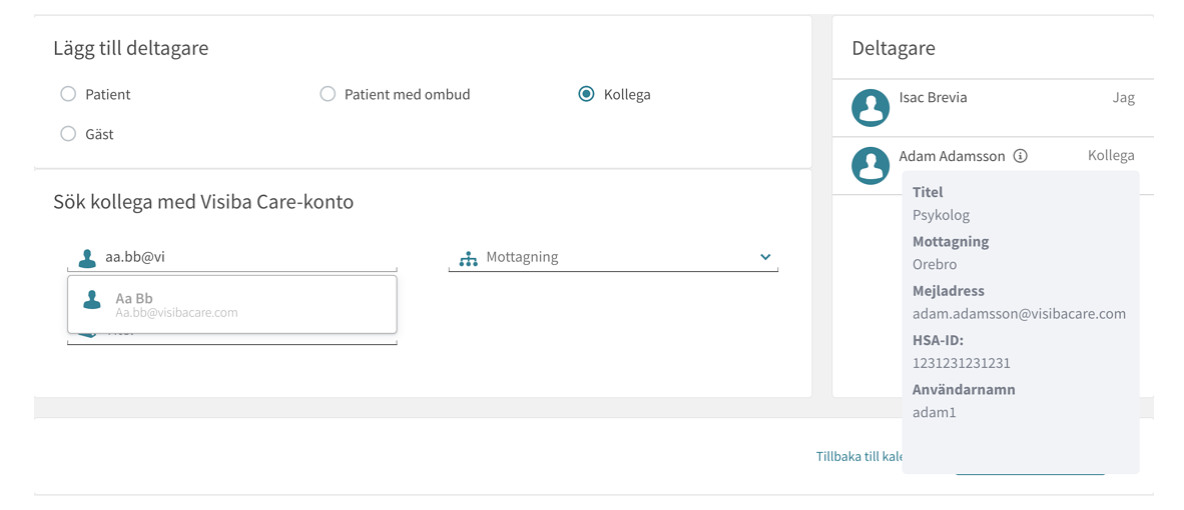Open the Mottagning selection field
The image size is (1184, 510).
613,257
